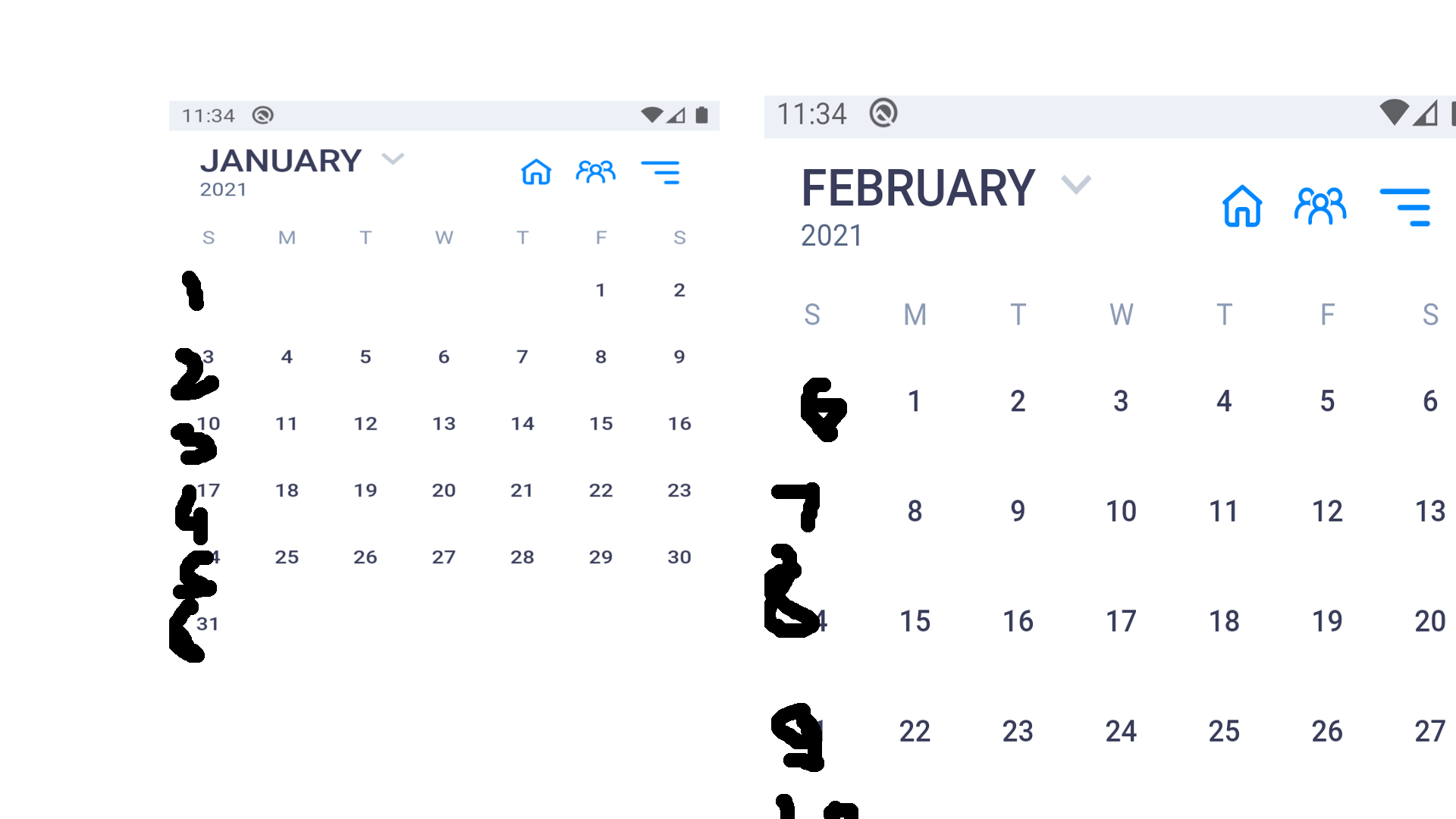Expand the month dropdown beside JANUARY

393,160
